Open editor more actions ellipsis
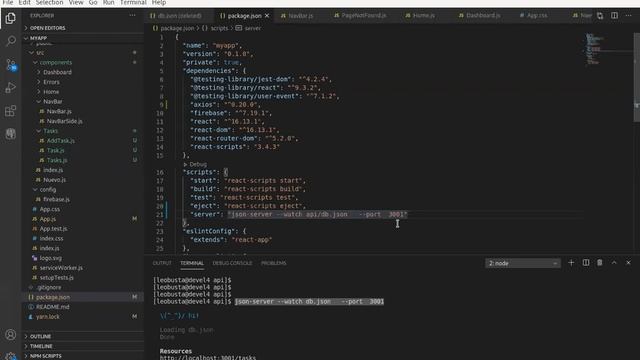 629,16
